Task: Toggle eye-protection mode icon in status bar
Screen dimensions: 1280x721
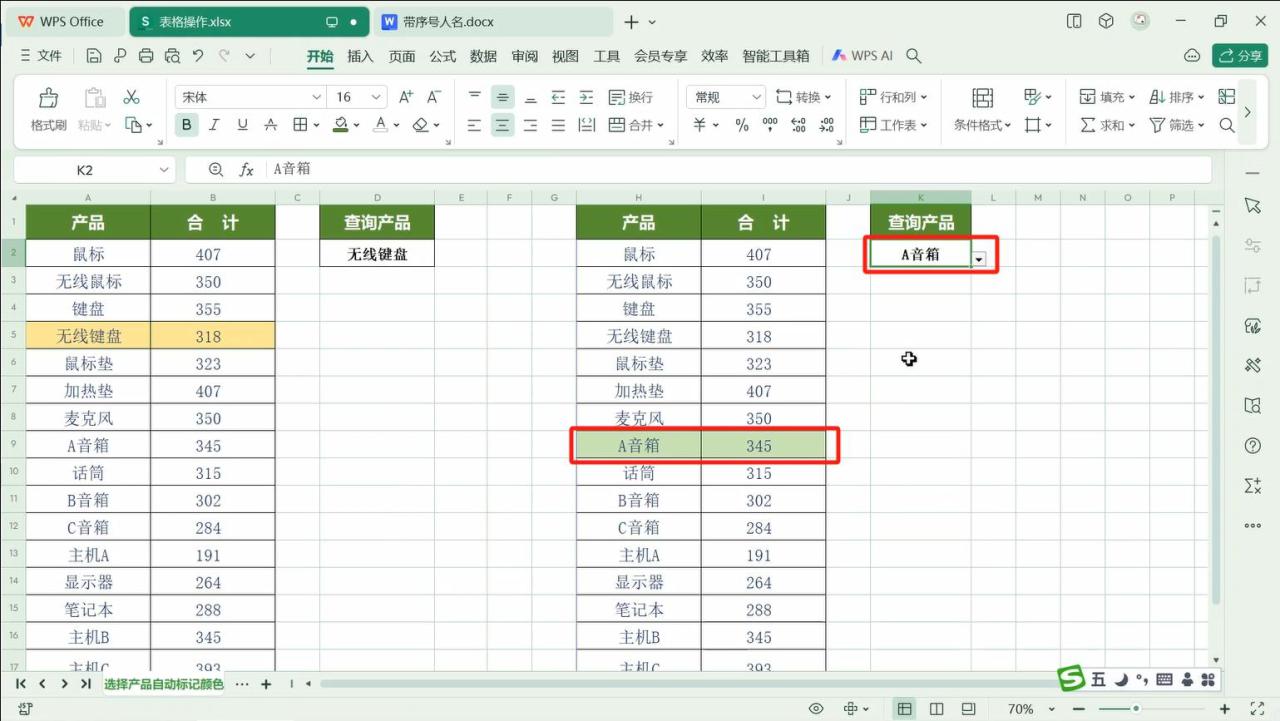Action: click(x=817, y=709)
